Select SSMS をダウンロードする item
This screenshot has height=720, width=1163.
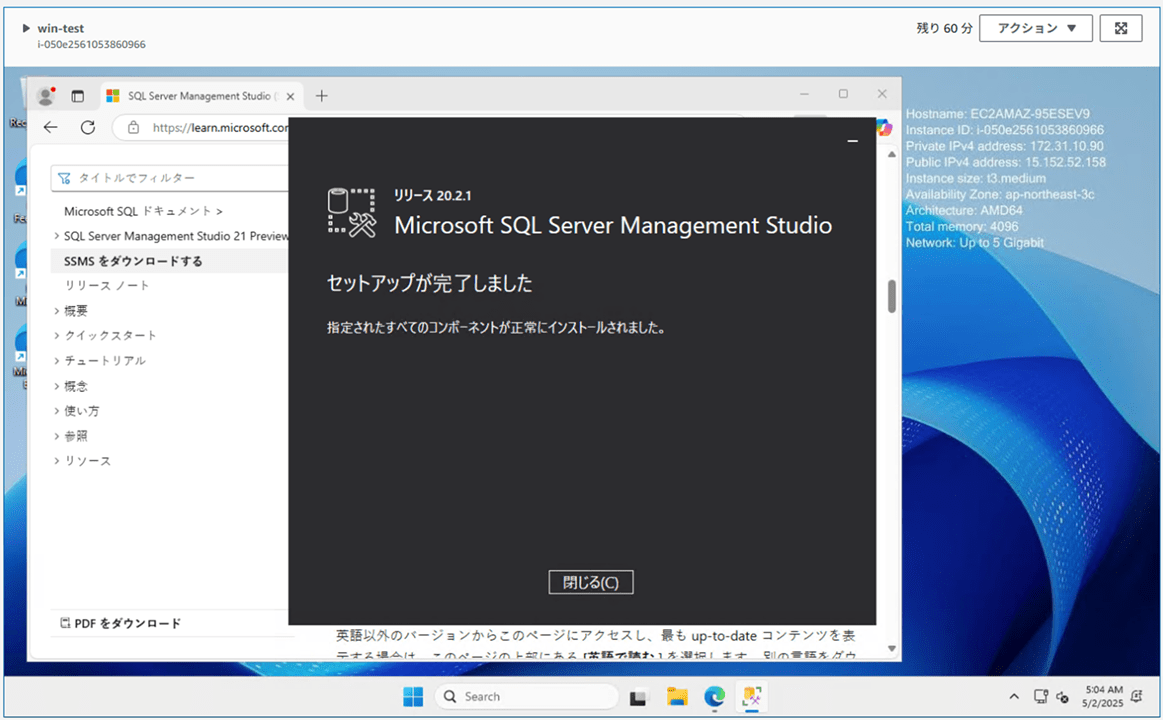(x=133, y=261)
